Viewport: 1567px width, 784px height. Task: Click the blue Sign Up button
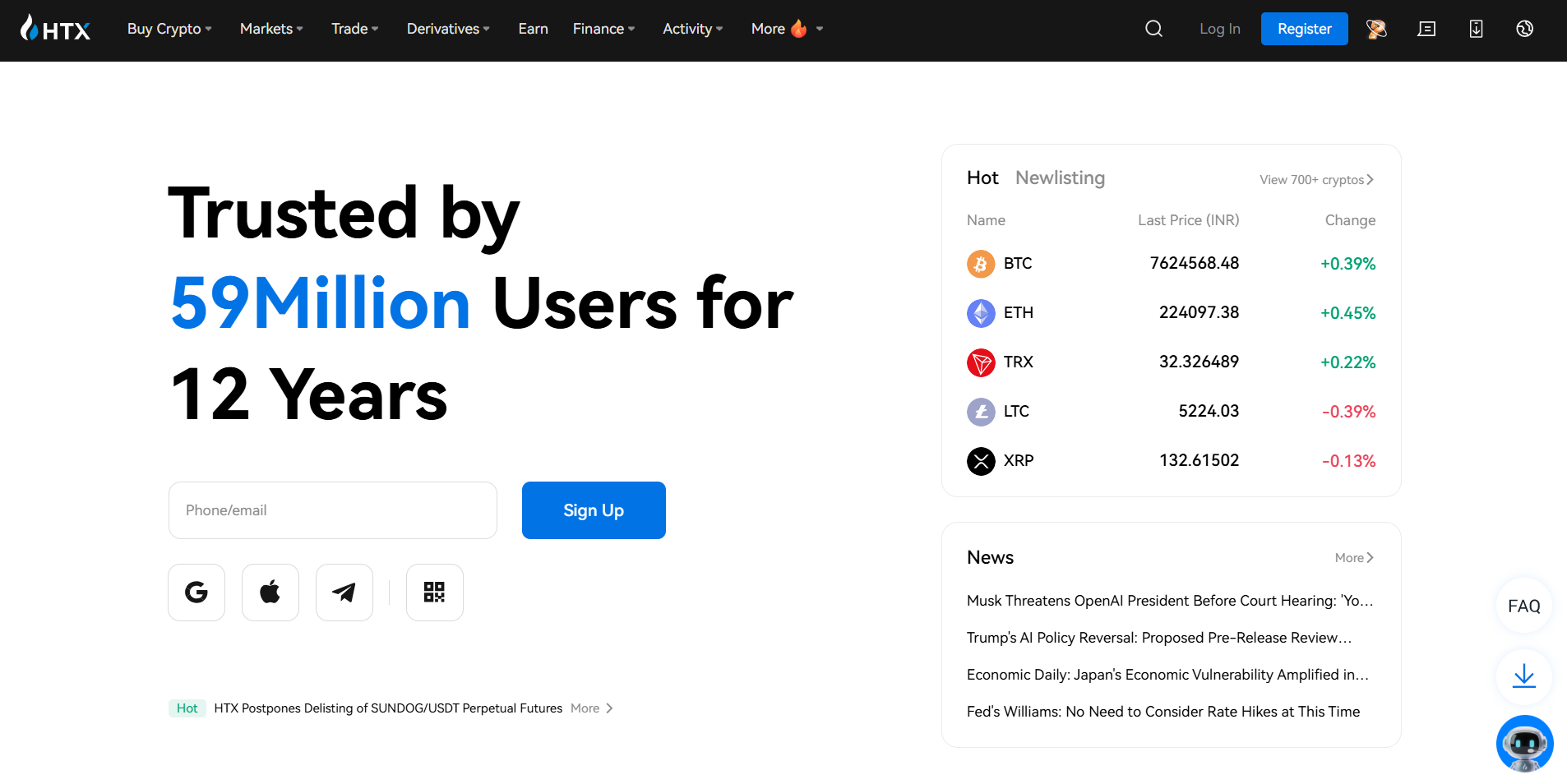tap(594, 510)
